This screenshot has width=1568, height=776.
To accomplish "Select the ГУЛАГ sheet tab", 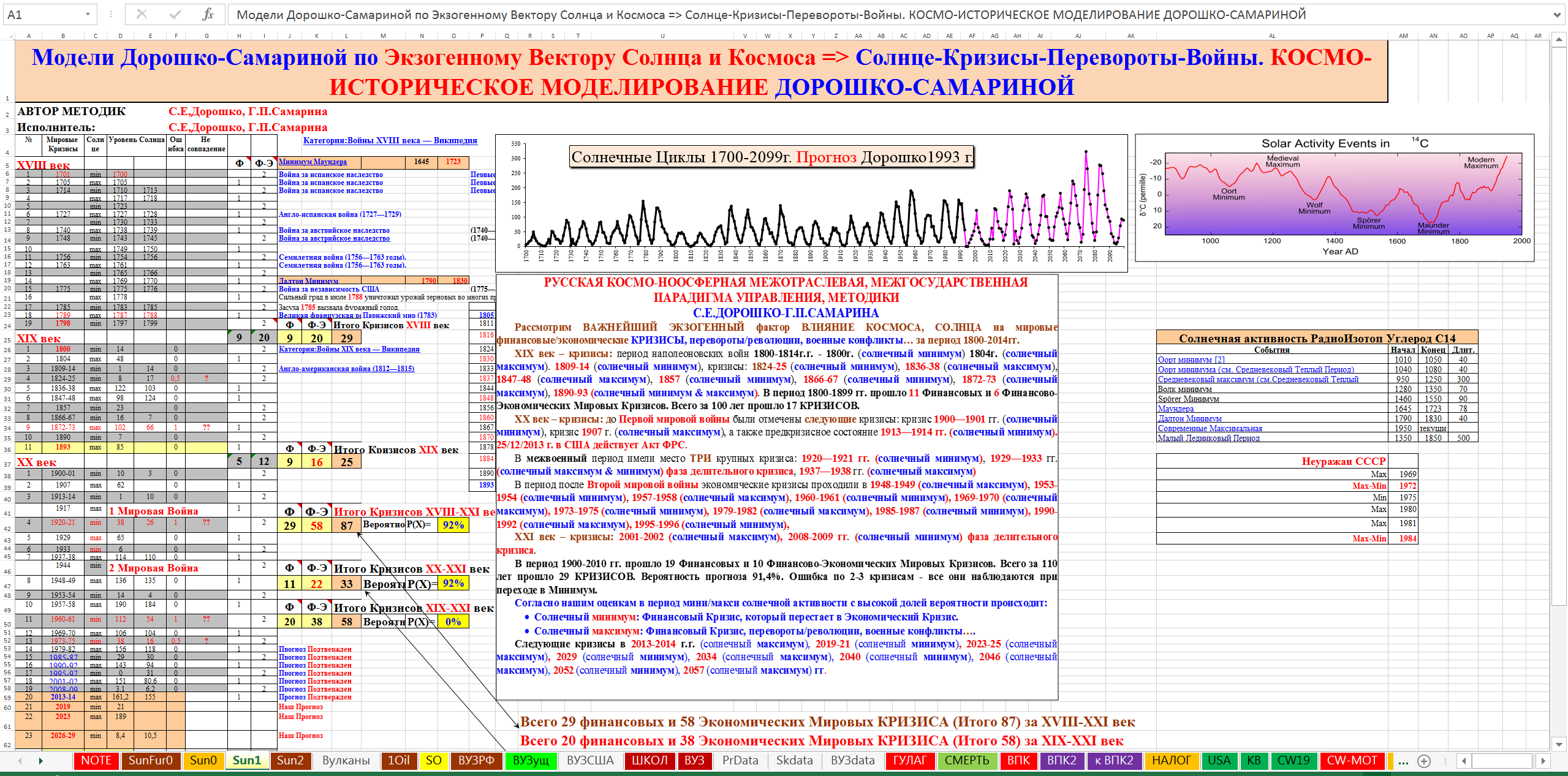I will 909,761.
